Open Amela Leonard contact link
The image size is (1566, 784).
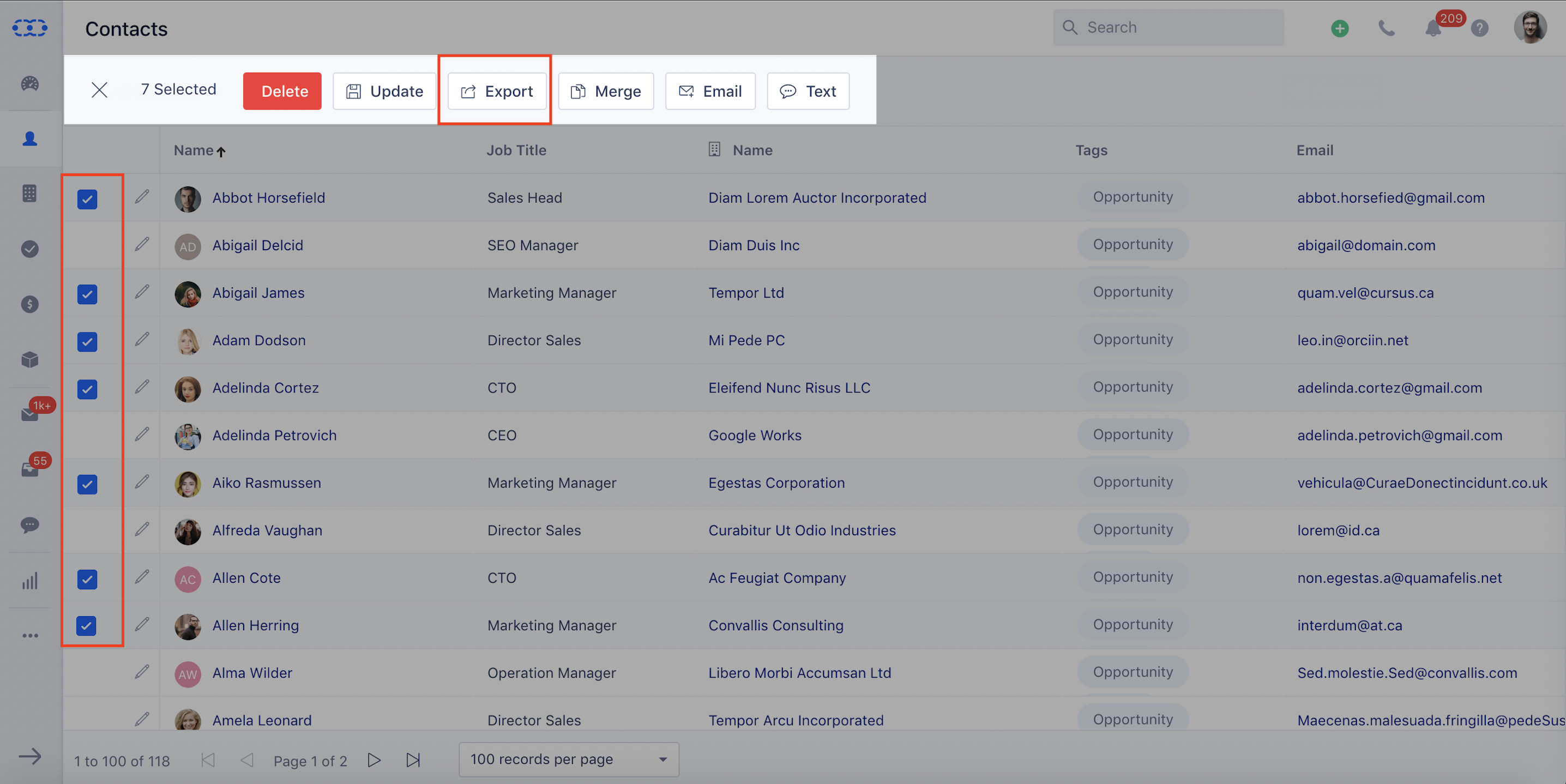pos(261,720)
